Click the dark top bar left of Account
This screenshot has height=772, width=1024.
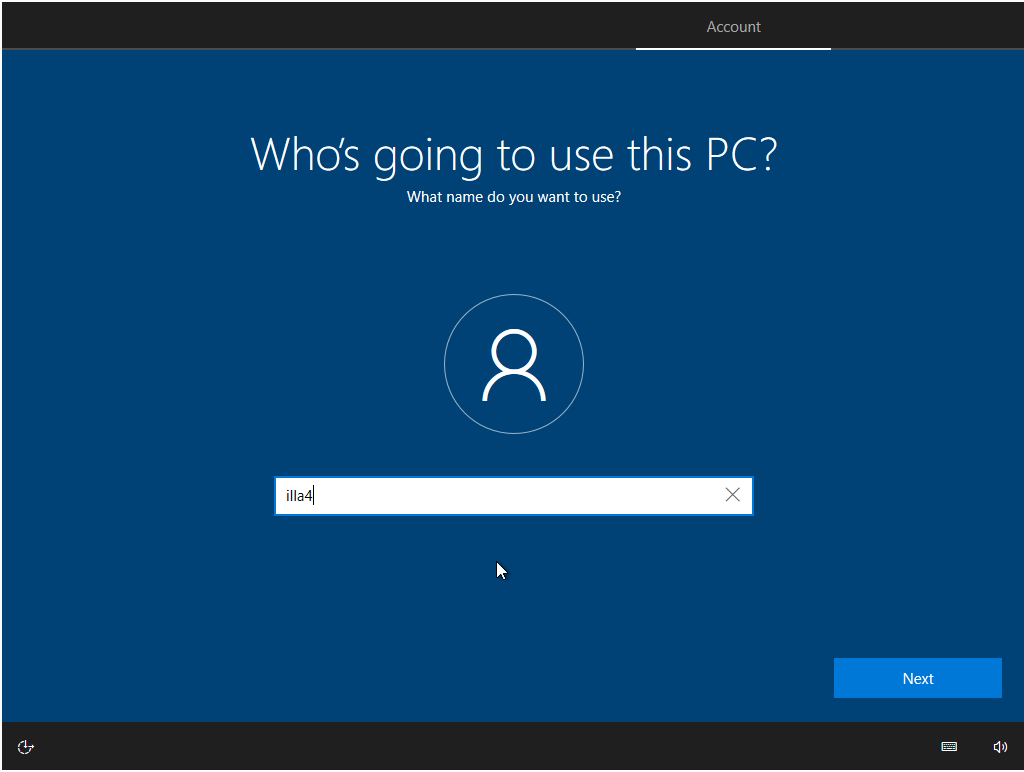(x=300, y=25)
